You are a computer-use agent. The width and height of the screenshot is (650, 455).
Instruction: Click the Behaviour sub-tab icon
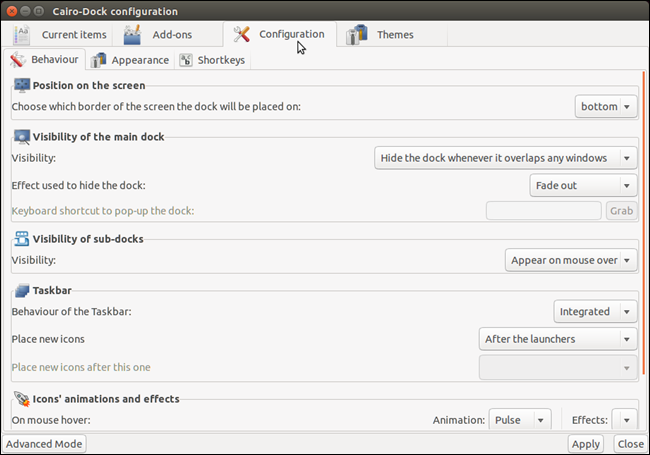point(18,60)
